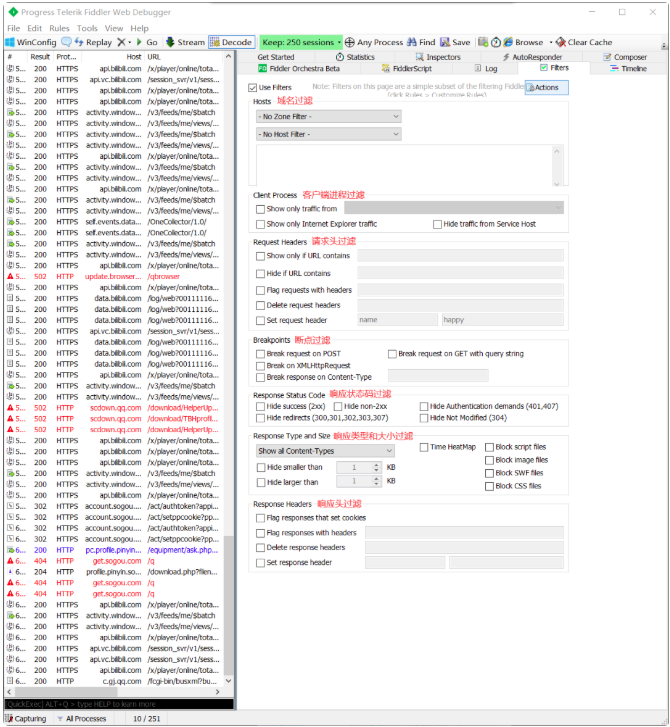Open the Tools menu
670x727 pixels.
coord(87,28)
